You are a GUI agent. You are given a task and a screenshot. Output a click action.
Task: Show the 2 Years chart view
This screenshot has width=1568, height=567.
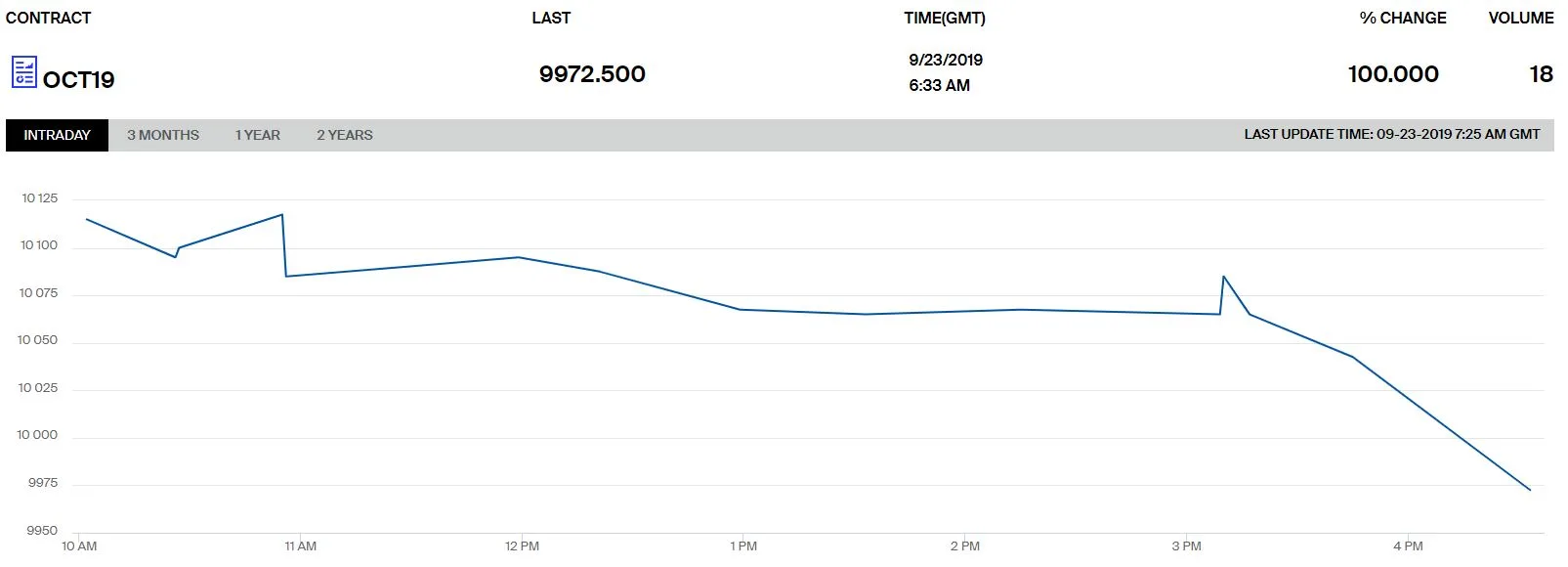coord(344,135)
